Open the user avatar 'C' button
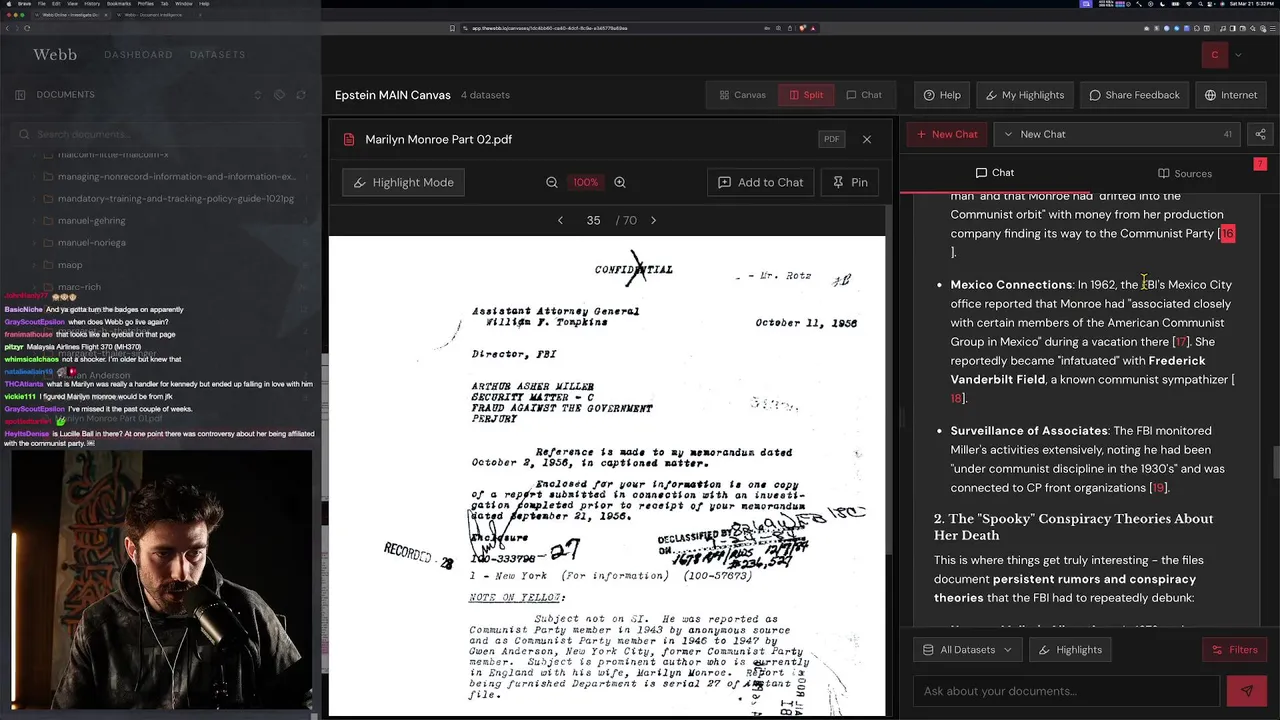The height and width of the screenshot is (720, 1280). tap(1215, 55)
